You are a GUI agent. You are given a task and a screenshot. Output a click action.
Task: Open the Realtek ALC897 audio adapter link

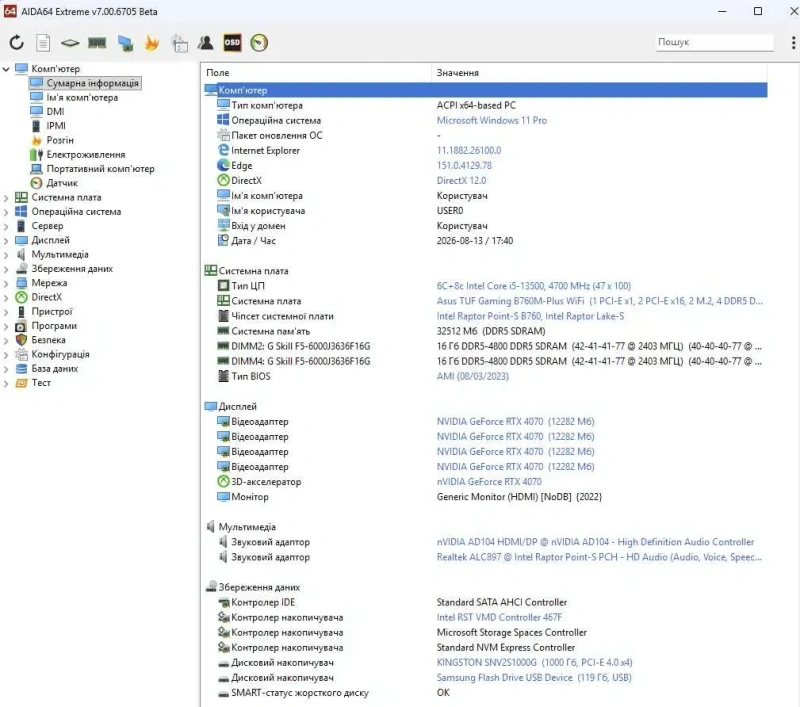pyautogui.click(x=599, y=557)
